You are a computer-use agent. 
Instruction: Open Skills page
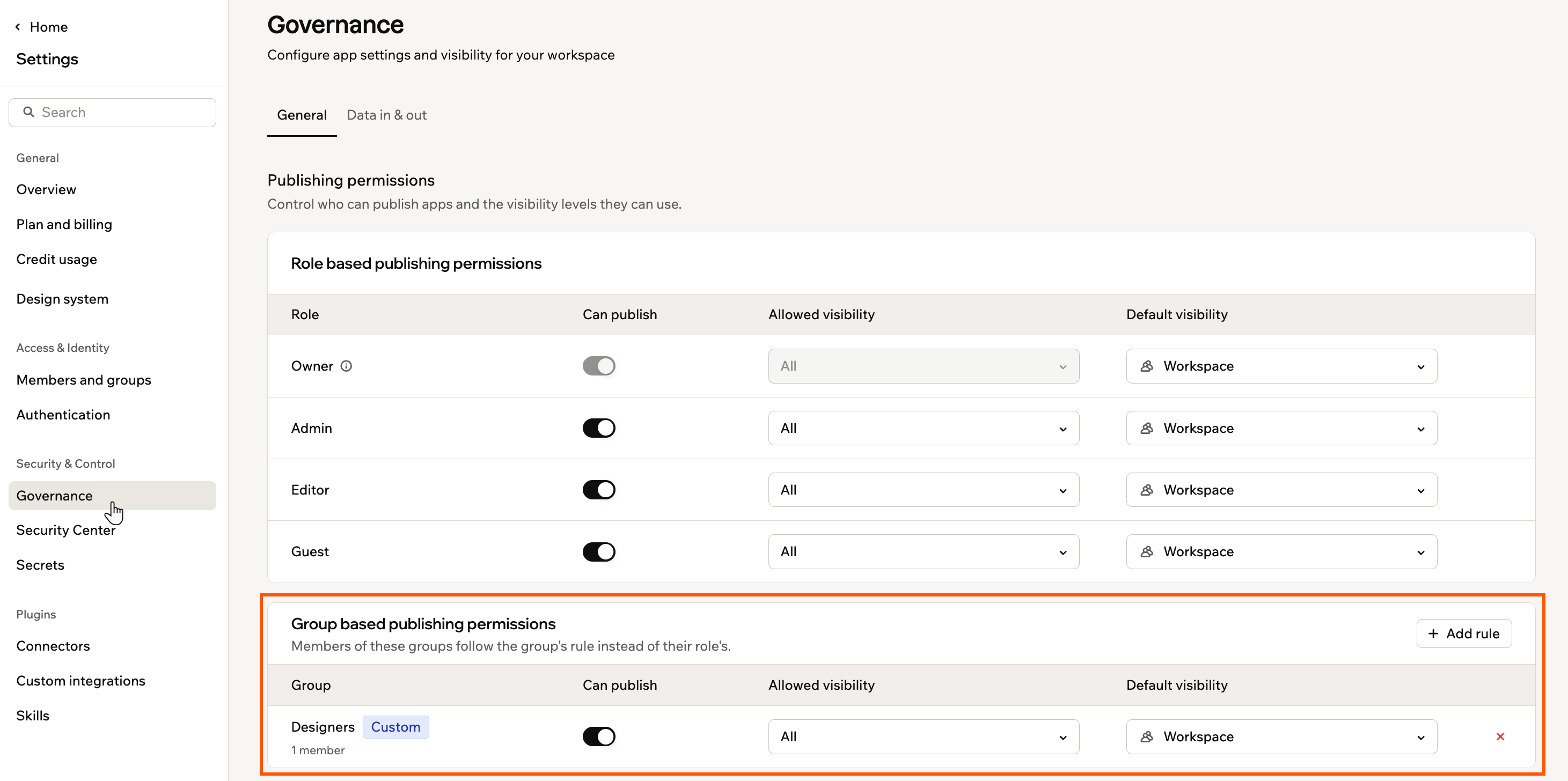point(33,716)
